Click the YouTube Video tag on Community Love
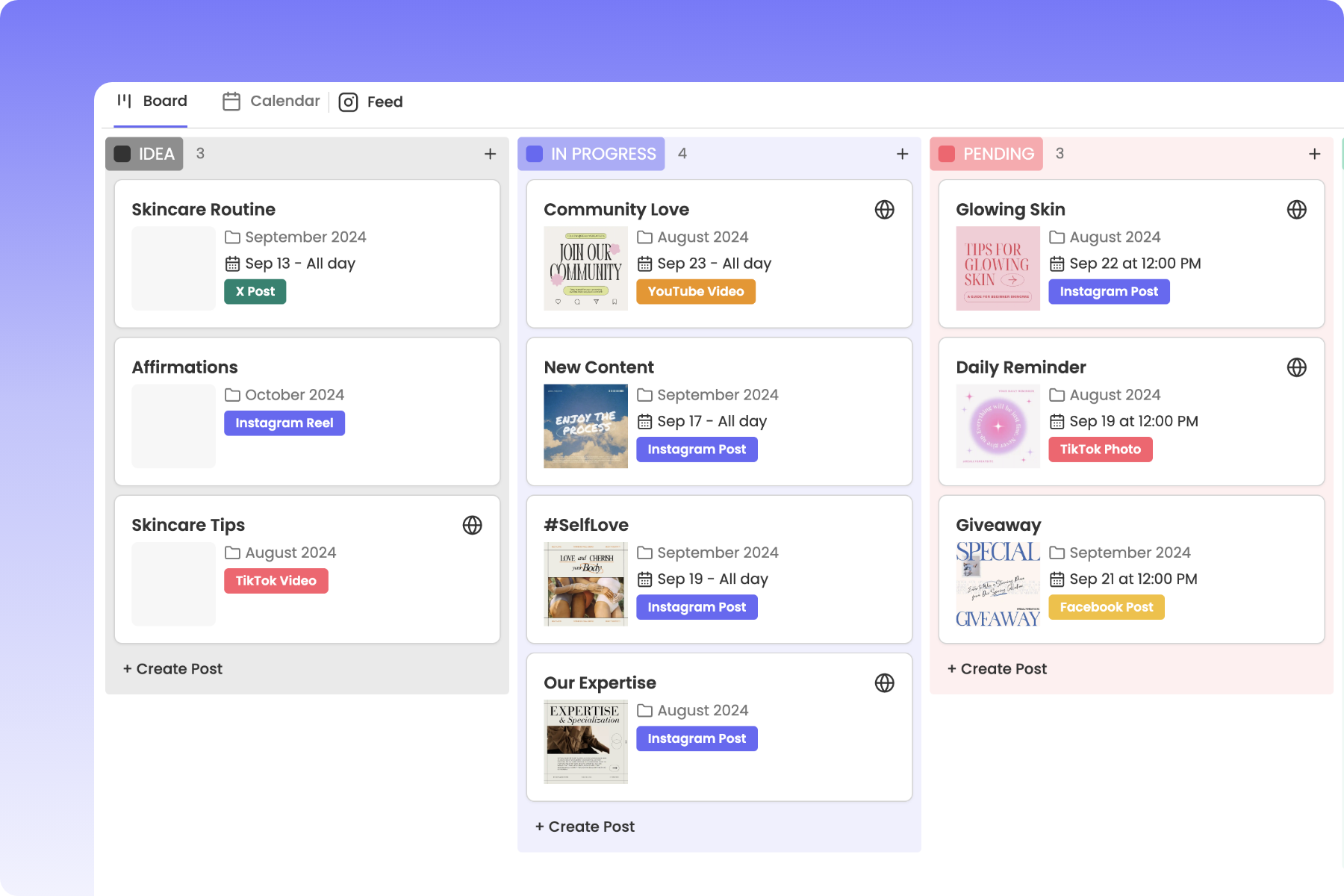Screen dimensions: 1344x896 (695, 291)
